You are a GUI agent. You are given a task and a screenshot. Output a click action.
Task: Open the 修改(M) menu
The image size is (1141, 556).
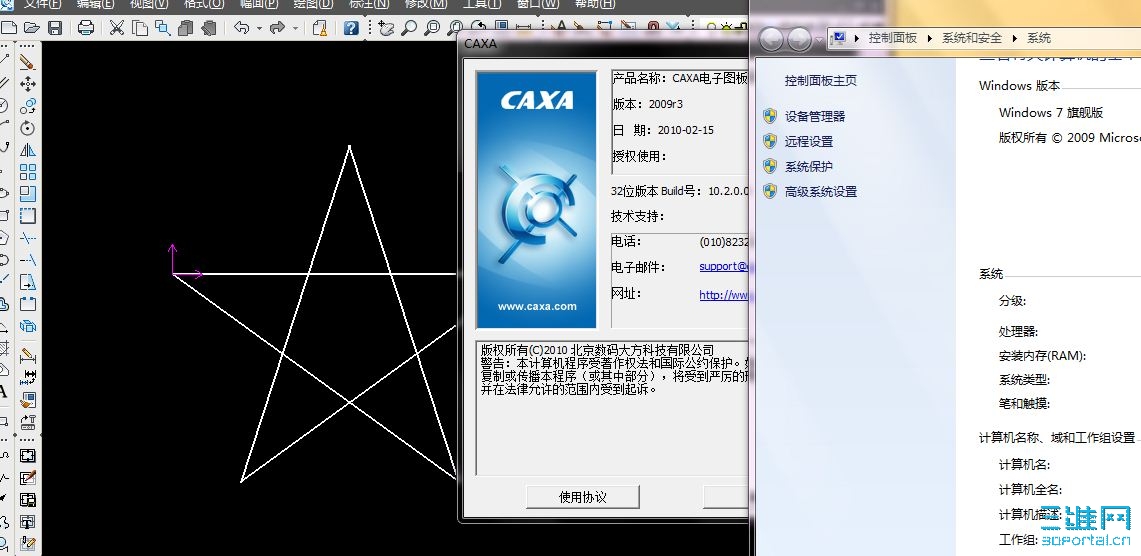[426, 4]
